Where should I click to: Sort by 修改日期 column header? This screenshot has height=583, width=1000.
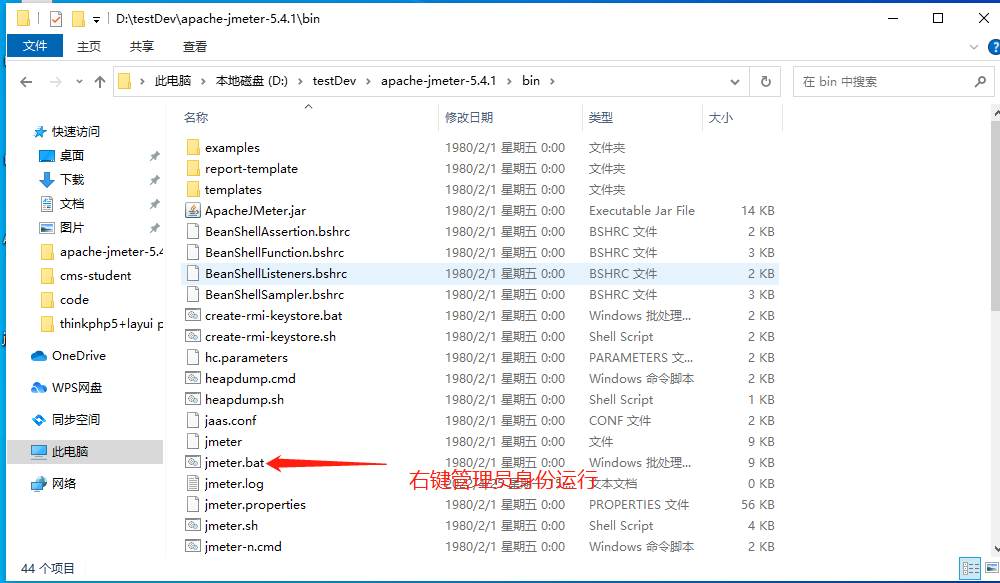[x=469, y=117]
